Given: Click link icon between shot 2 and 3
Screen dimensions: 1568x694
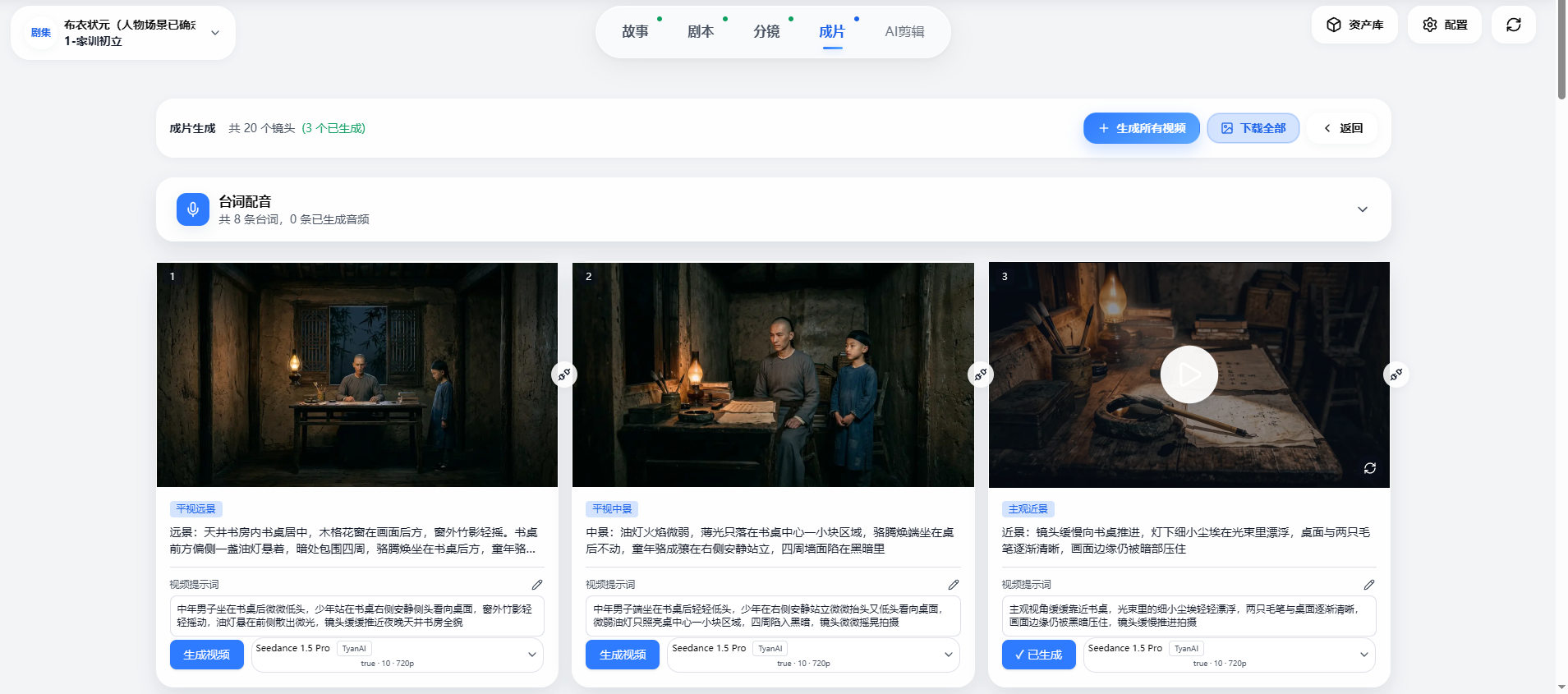Looking at the screenshot, I should click(981, 375).
